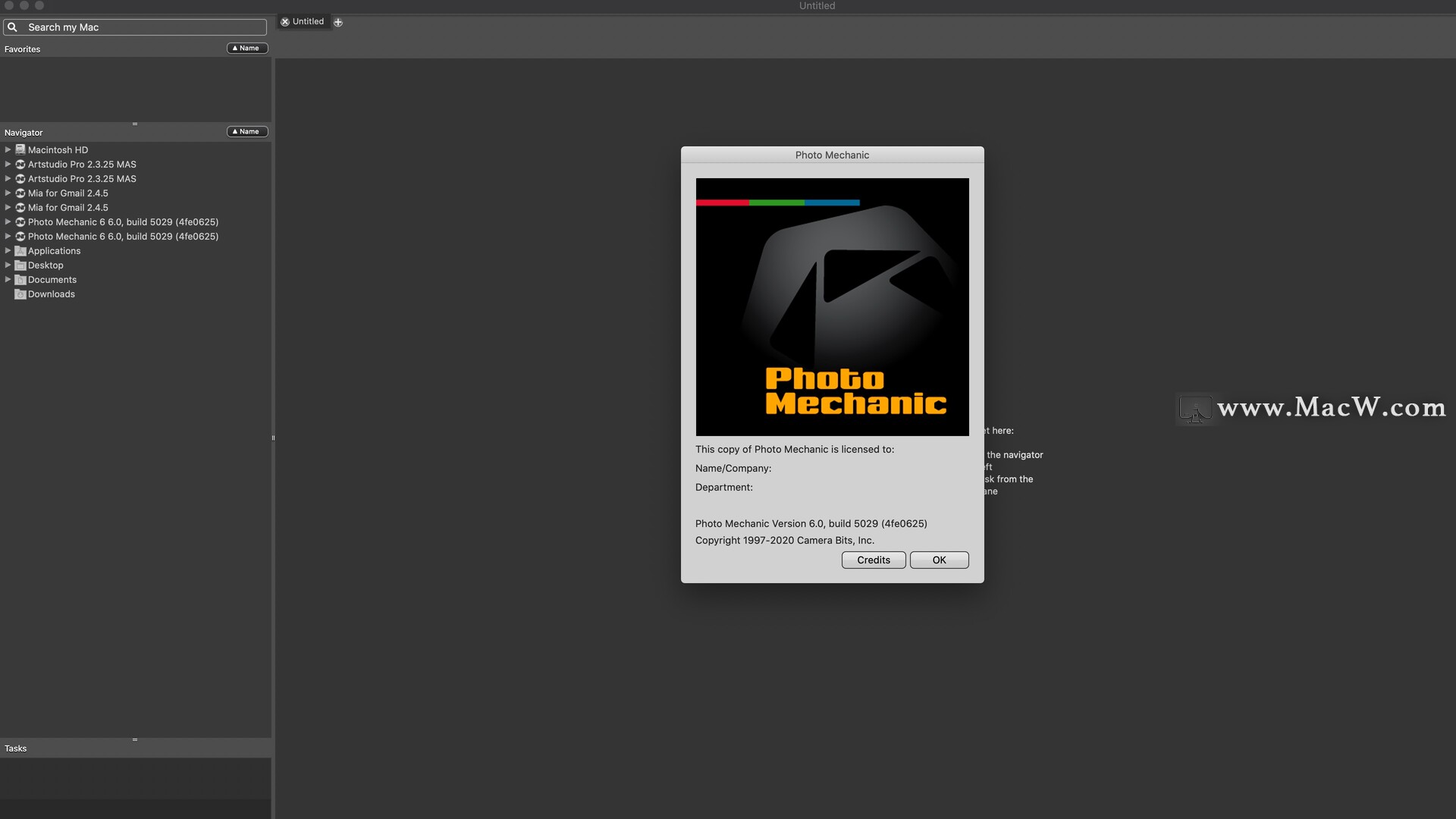
Task: Click OK to dismiss the About dialog
Action: [x=939, y=560]
